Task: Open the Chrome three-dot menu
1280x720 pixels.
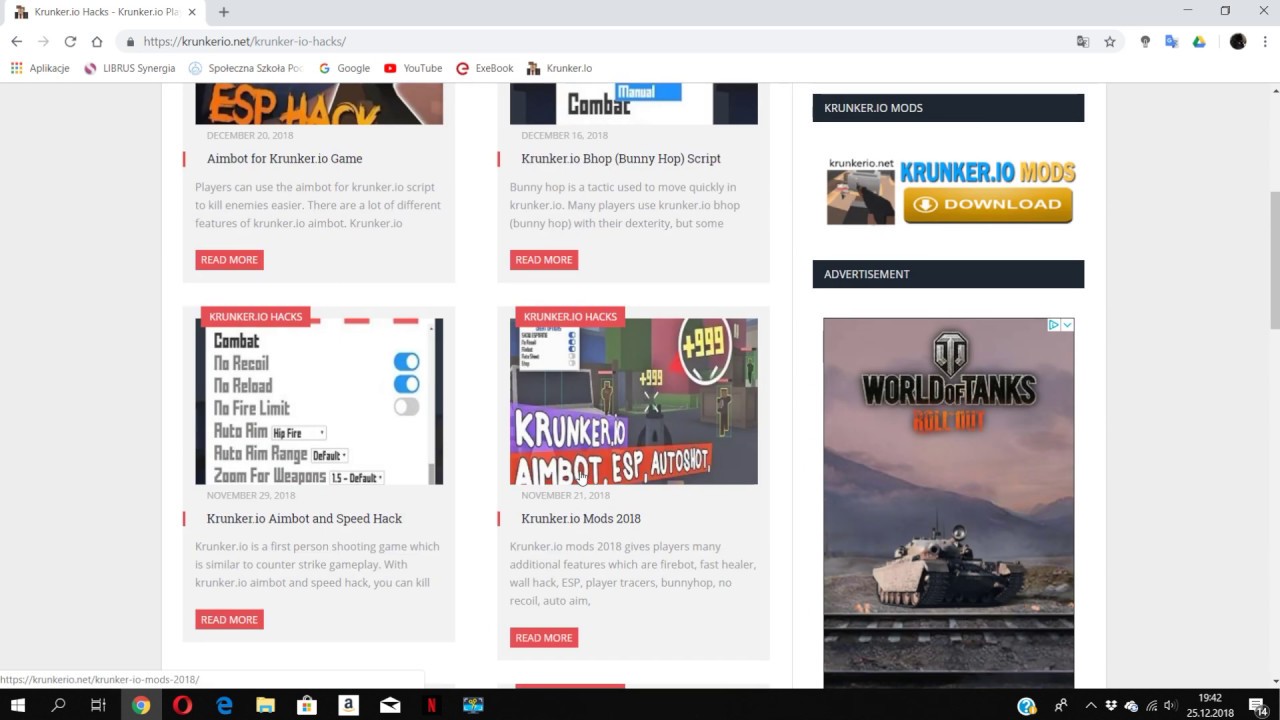Action: coord(1265,42)
